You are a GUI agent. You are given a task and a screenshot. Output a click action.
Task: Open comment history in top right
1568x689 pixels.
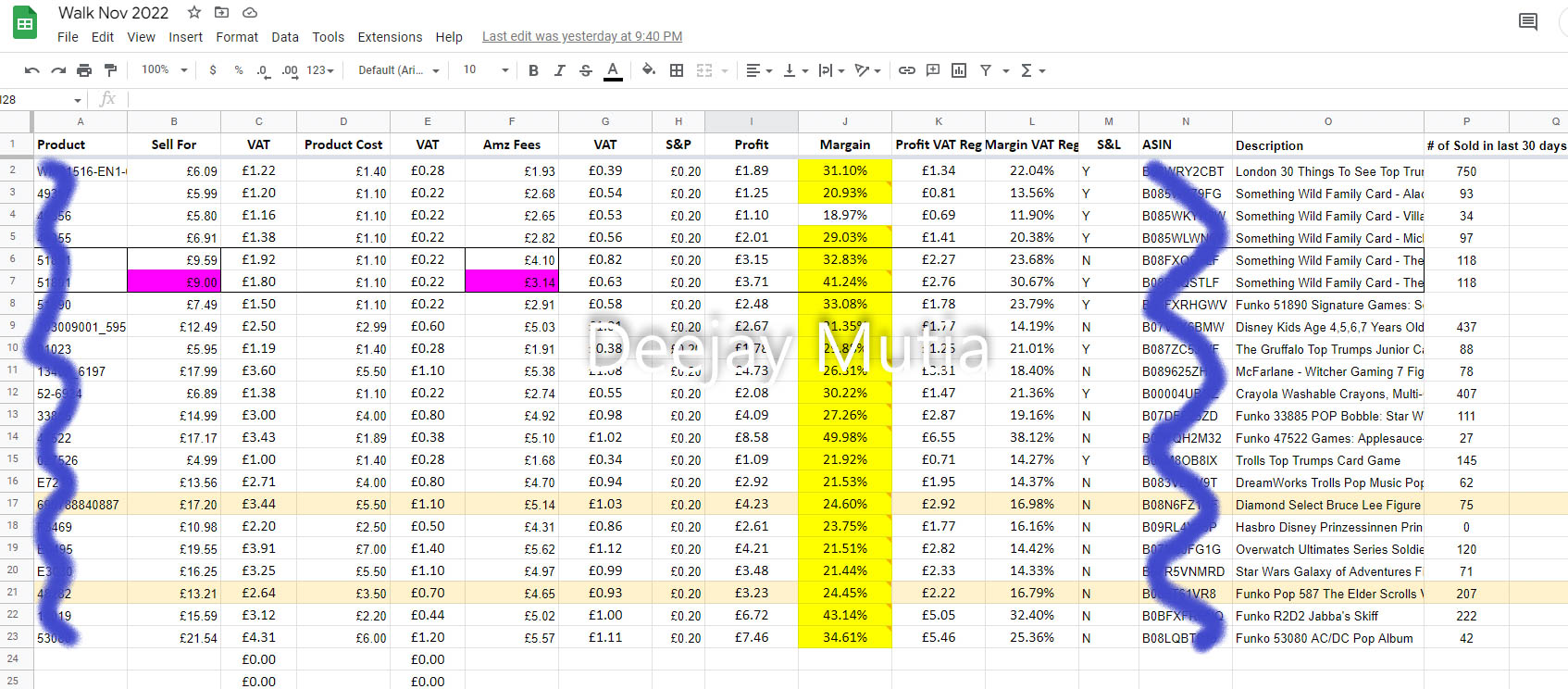(x=1528, y=21)
